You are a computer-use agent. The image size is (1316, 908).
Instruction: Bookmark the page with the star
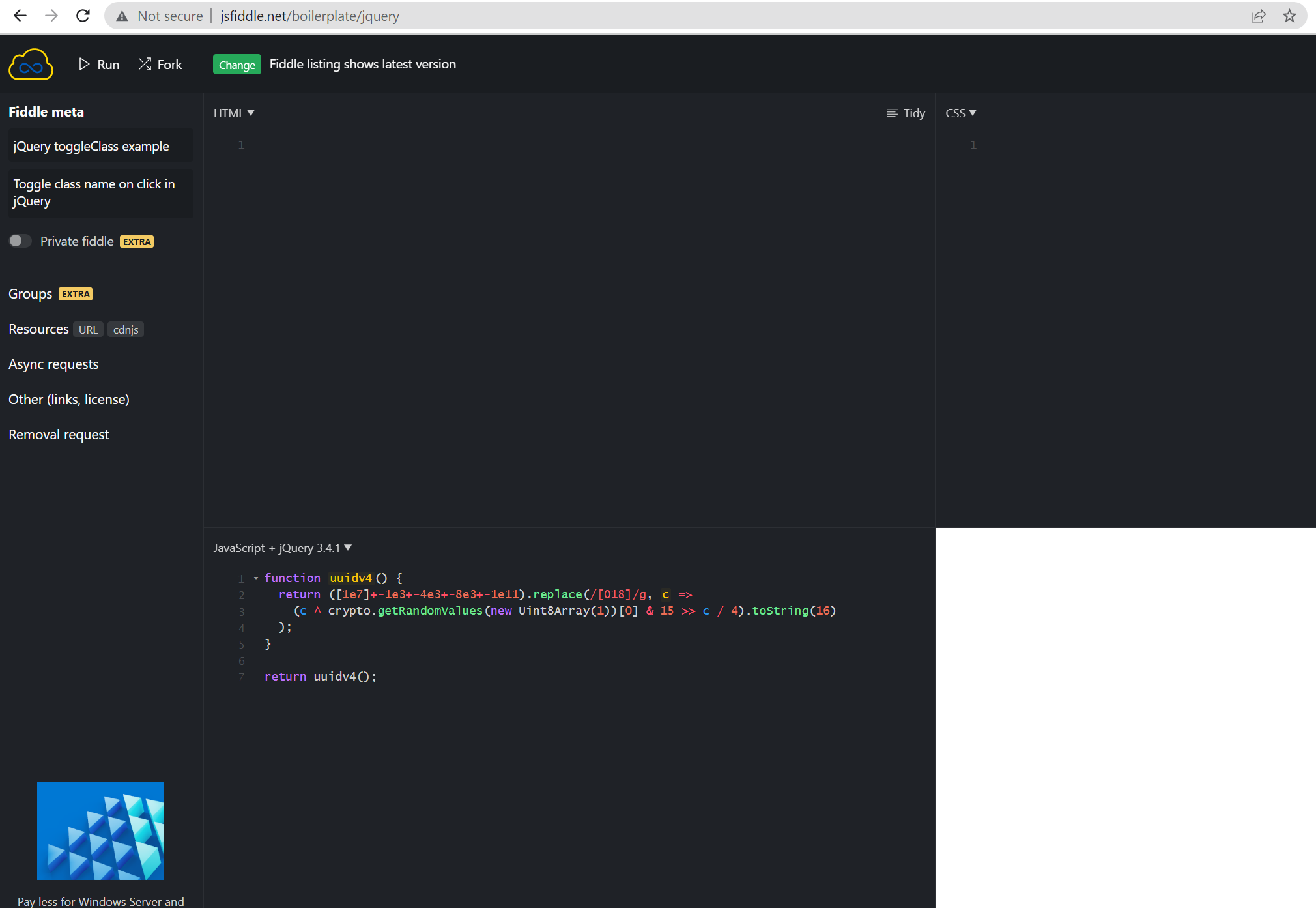(1290, 16)
